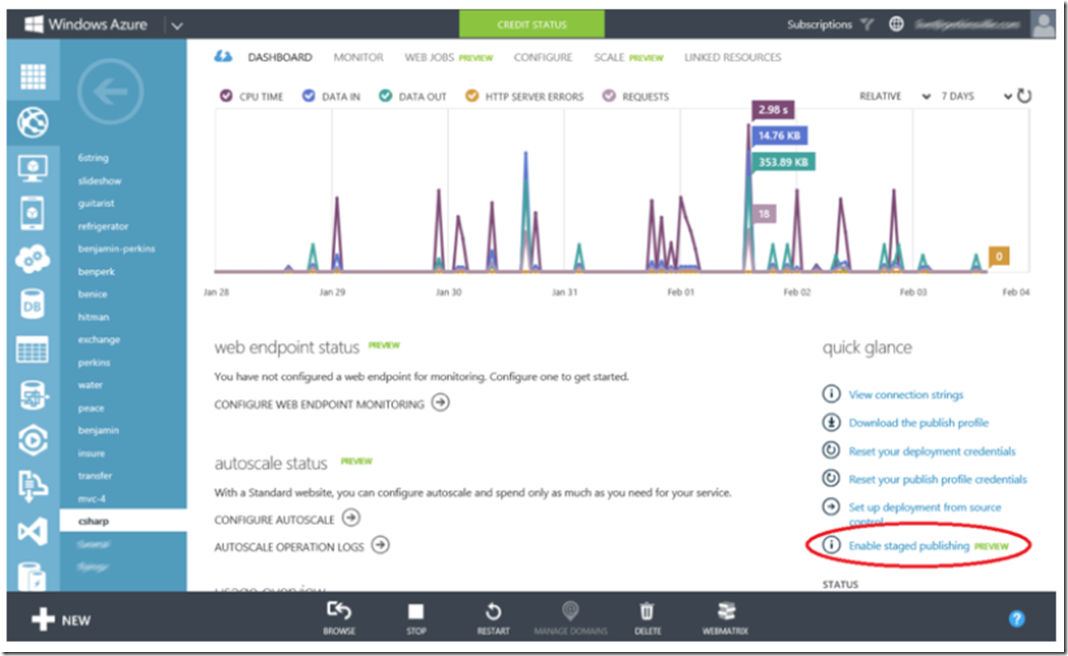Toggle the HTTP Server Errors metric checkbox

[x=472, y=95]
